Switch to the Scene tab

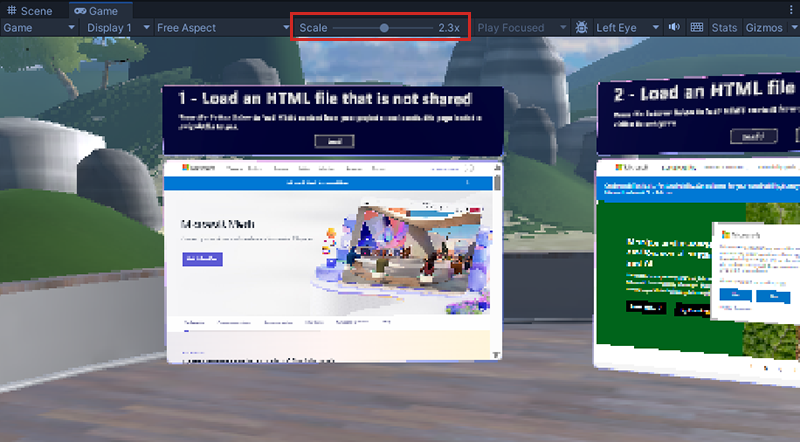30,11
